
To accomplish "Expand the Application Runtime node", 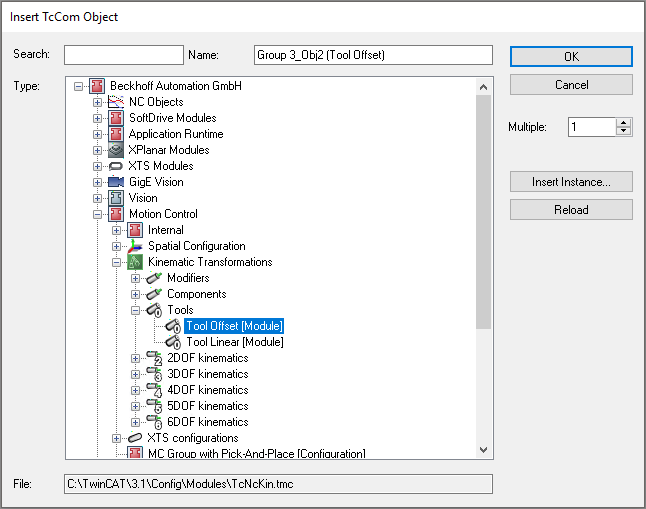I will tap(97, 134).
